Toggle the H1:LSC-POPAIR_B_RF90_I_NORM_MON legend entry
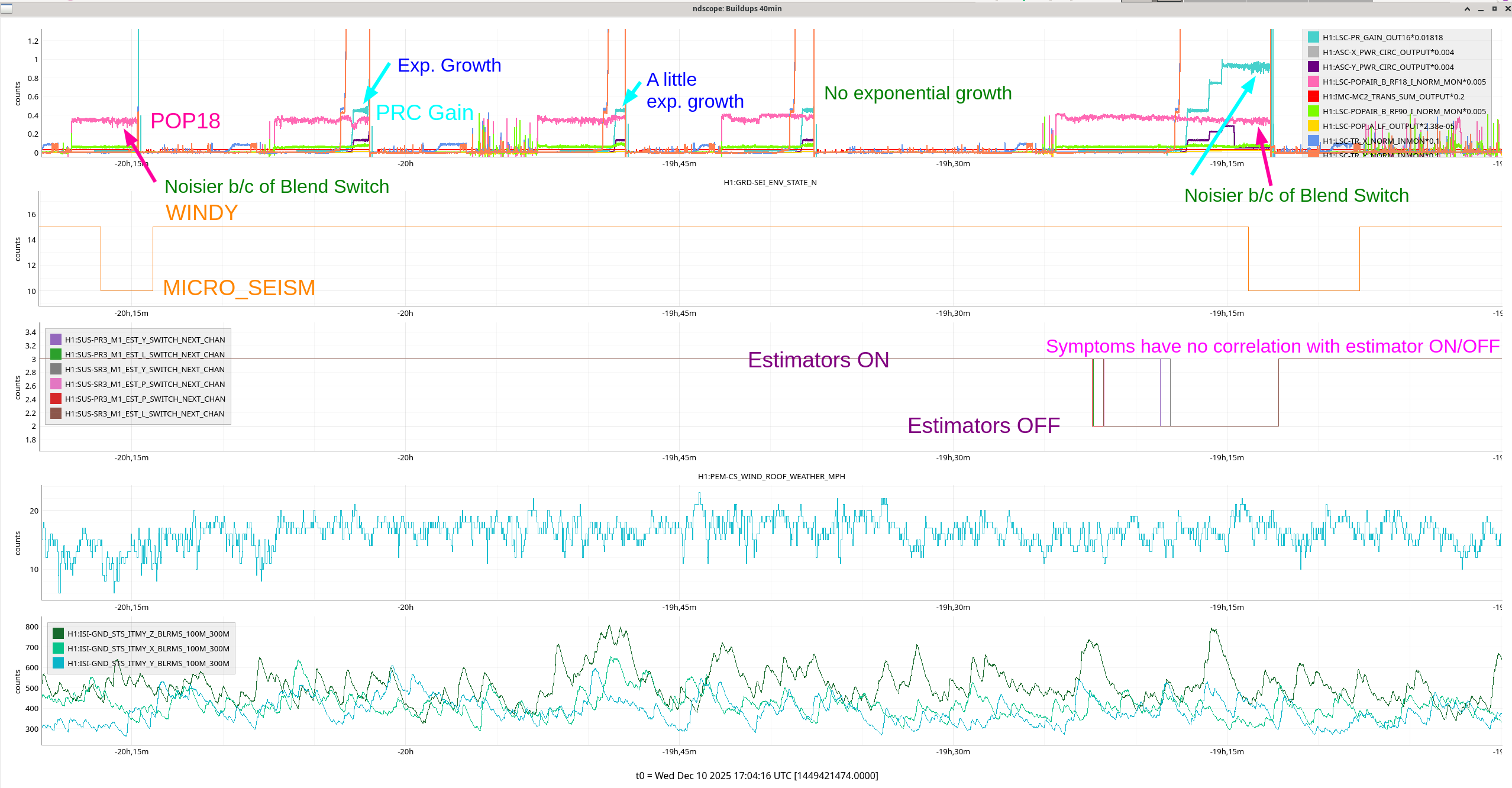Viewport: 1512px width, 788px height. tap(1404, 111)
